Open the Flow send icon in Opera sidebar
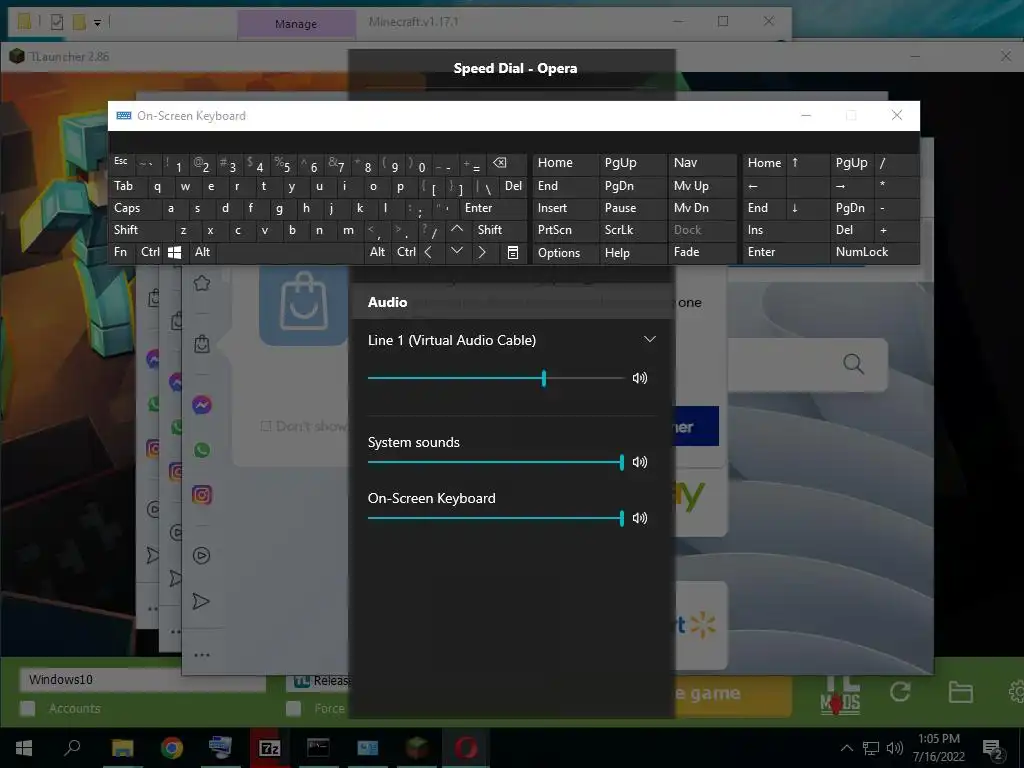 pos(201,601)
